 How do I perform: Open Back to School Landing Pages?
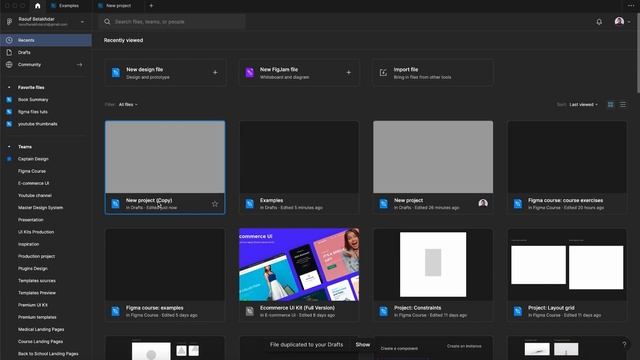pos(48,354)
